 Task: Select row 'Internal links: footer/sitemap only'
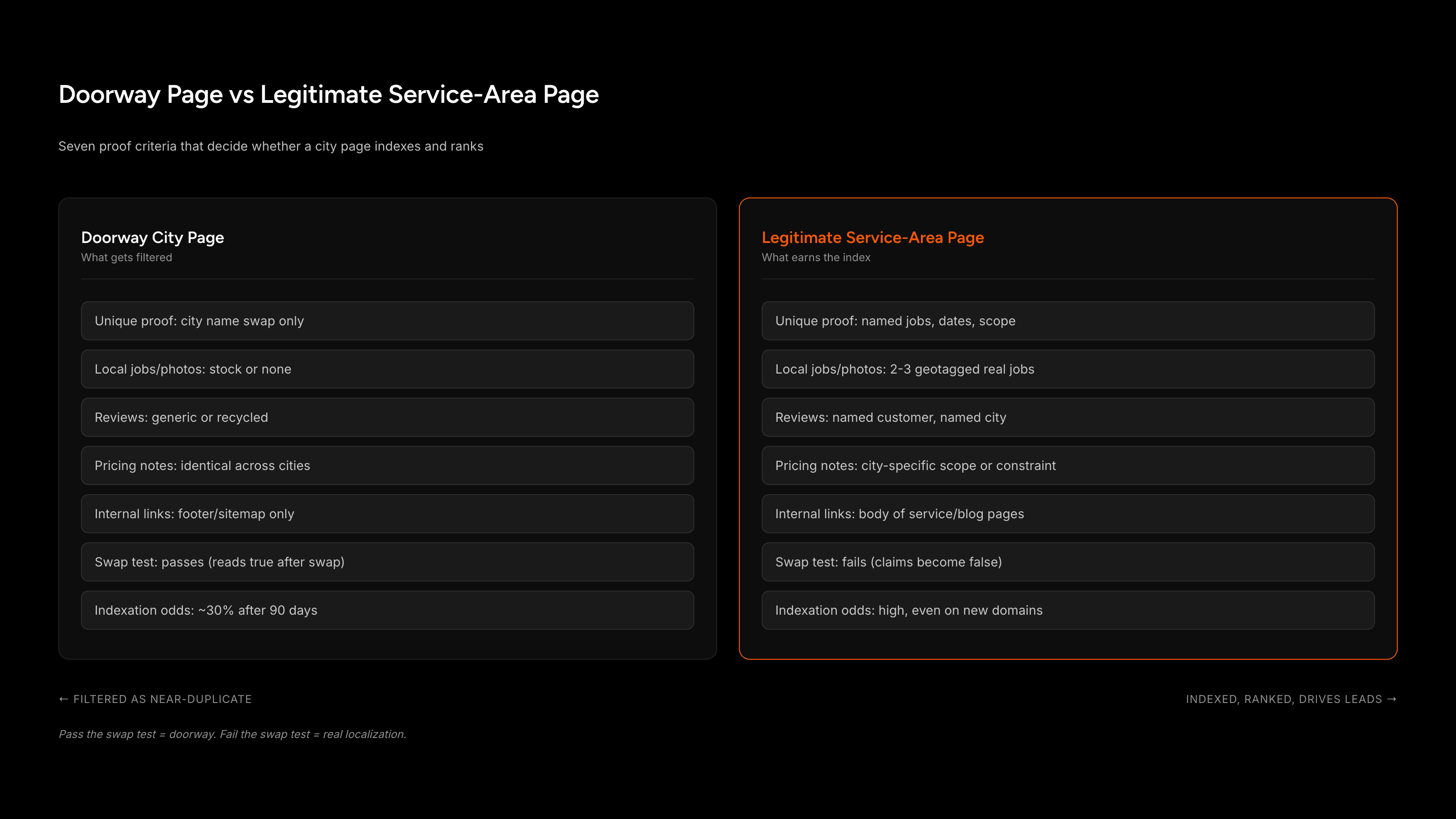coord(388,514)
